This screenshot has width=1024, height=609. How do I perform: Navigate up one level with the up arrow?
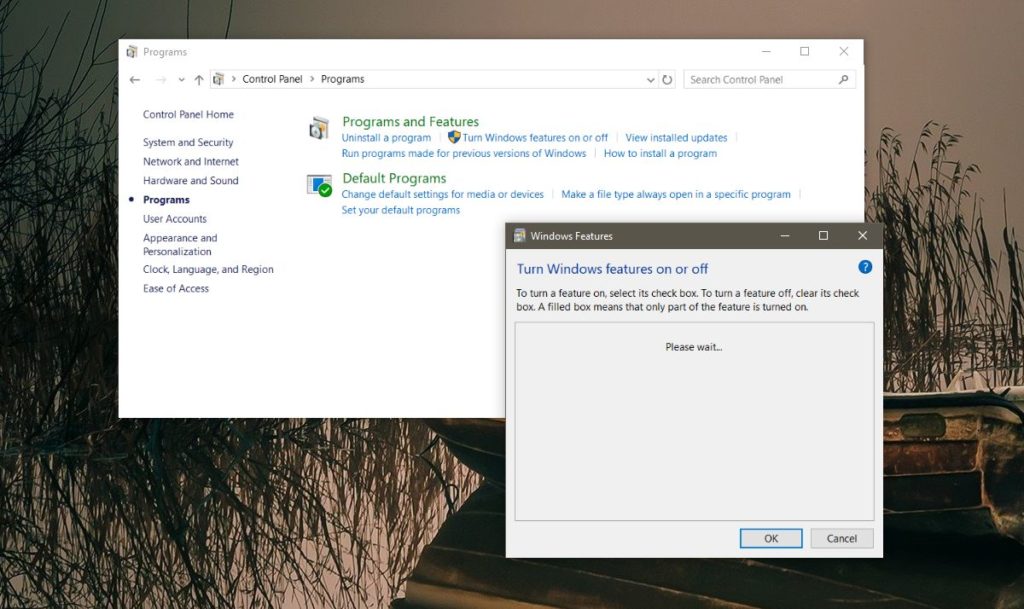pyautogui.click(x=199, y=79)
